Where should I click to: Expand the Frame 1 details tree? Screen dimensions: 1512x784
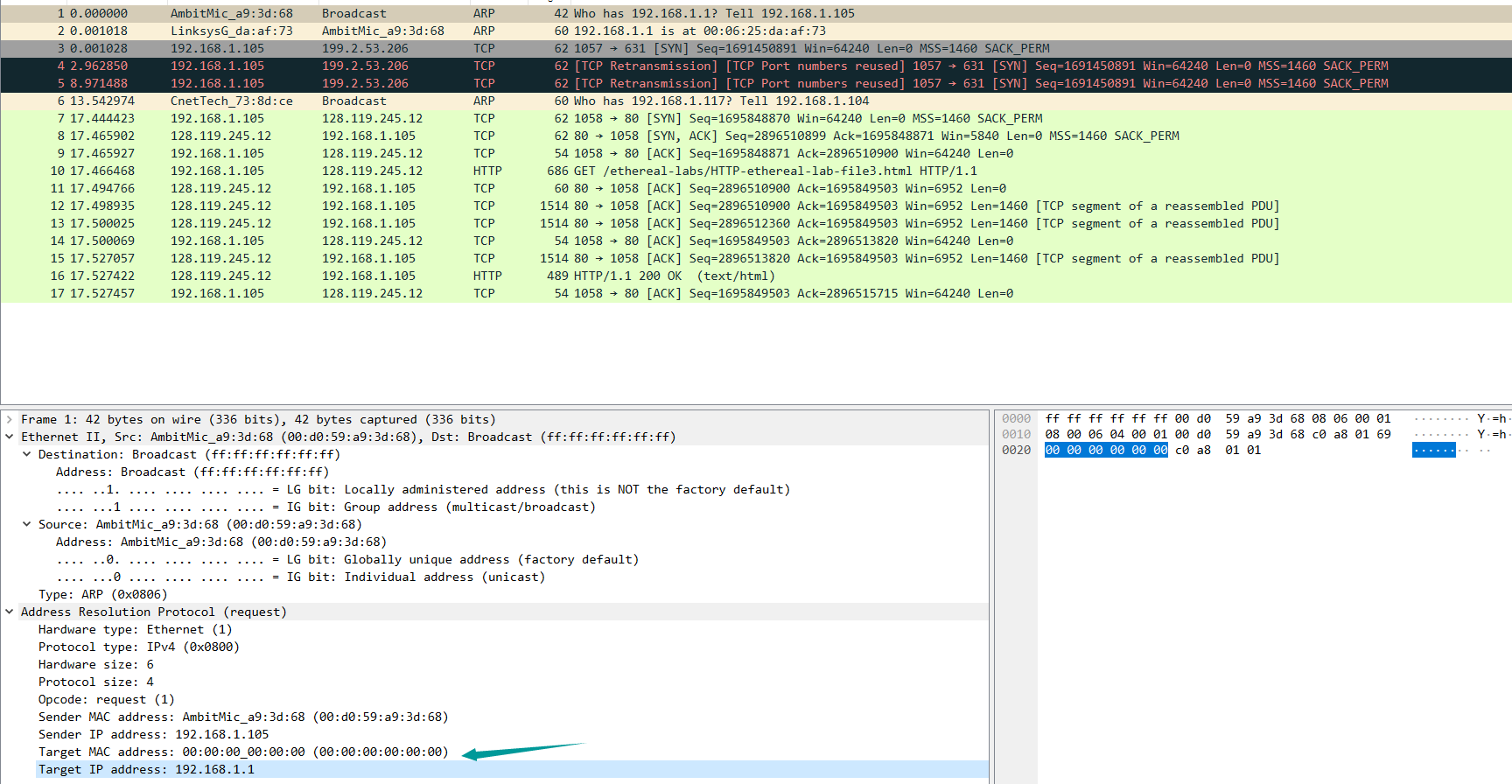coord(10,420)
